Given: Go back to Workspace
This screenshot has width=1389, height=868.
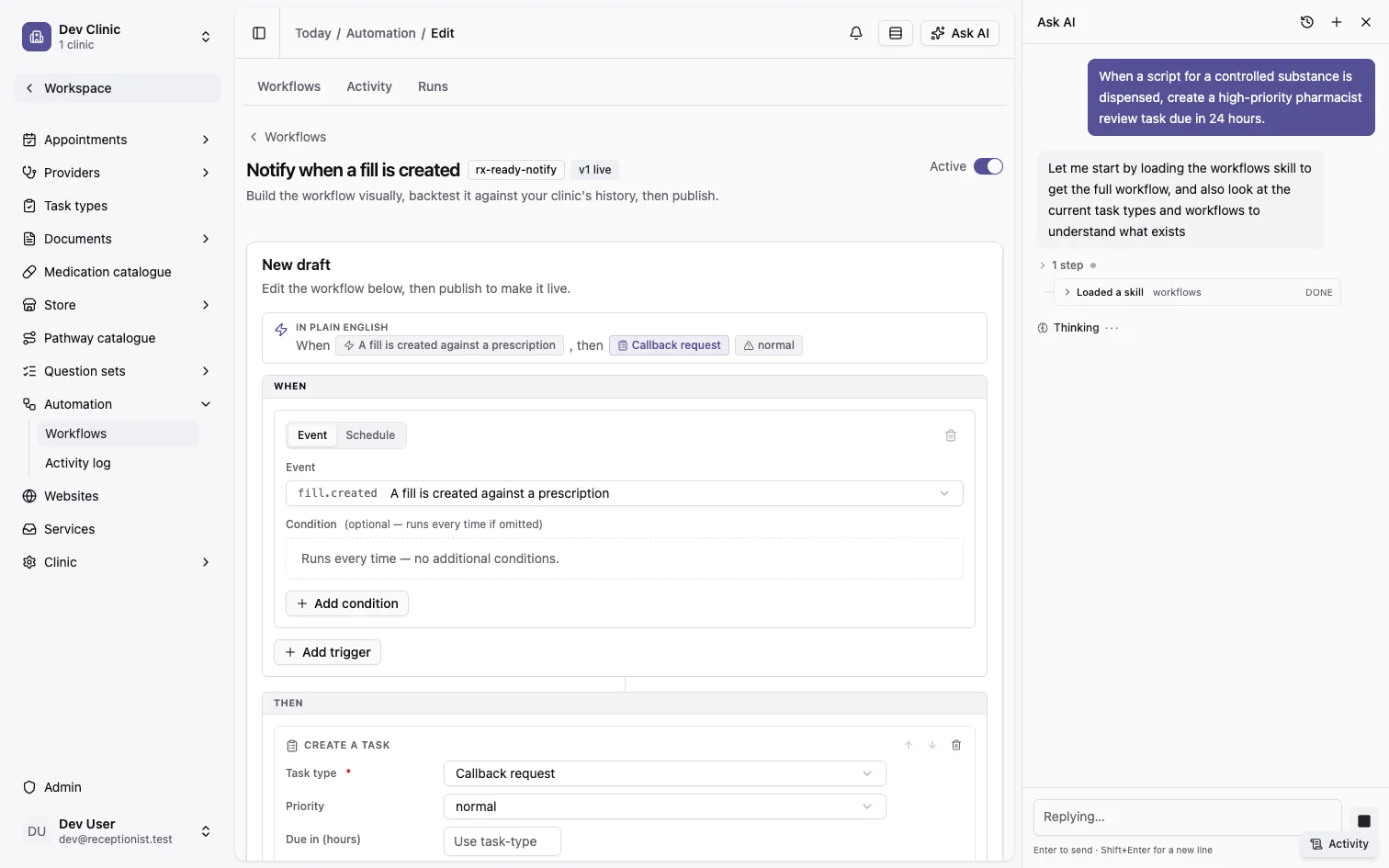Looking at the screenshot, I should (x=118, y=88).
